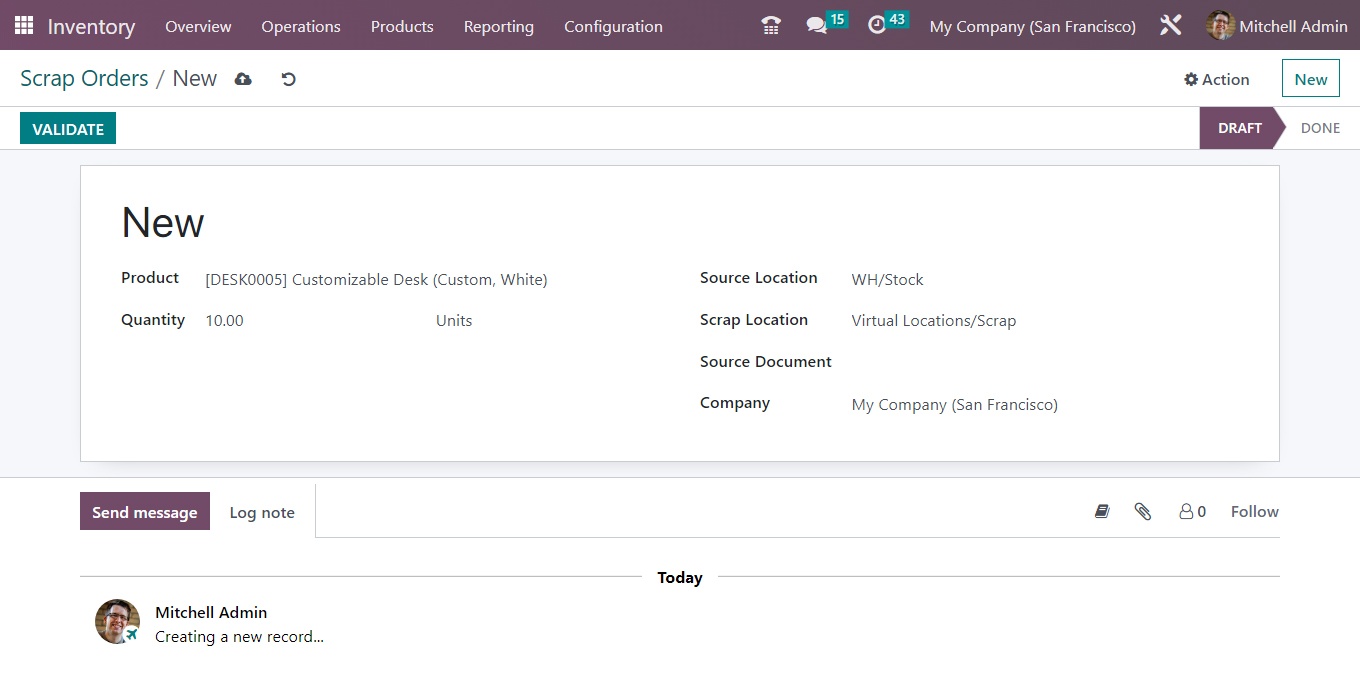1360x684 pixels.
Task: Click the VALIDATE button
Action: 67,128
